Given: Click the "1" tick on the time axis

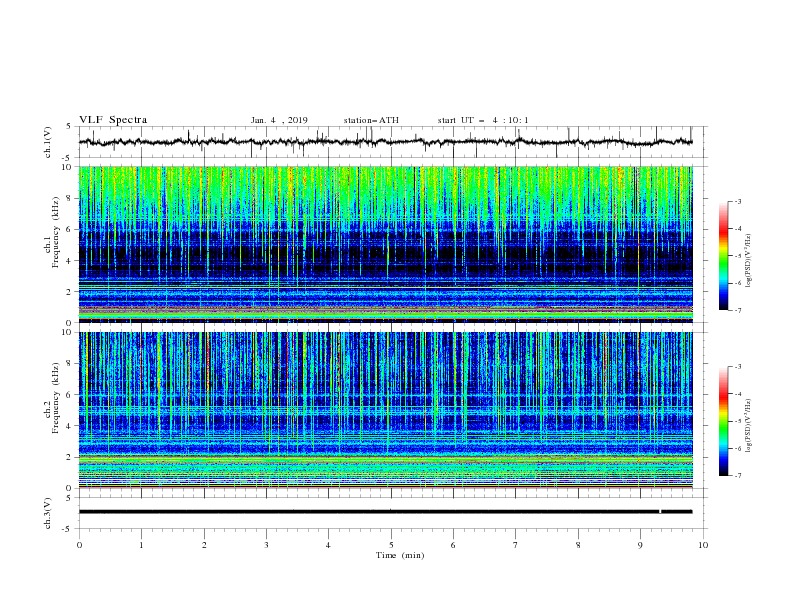Looking at the screenshot, I should (x=141, y=545).
